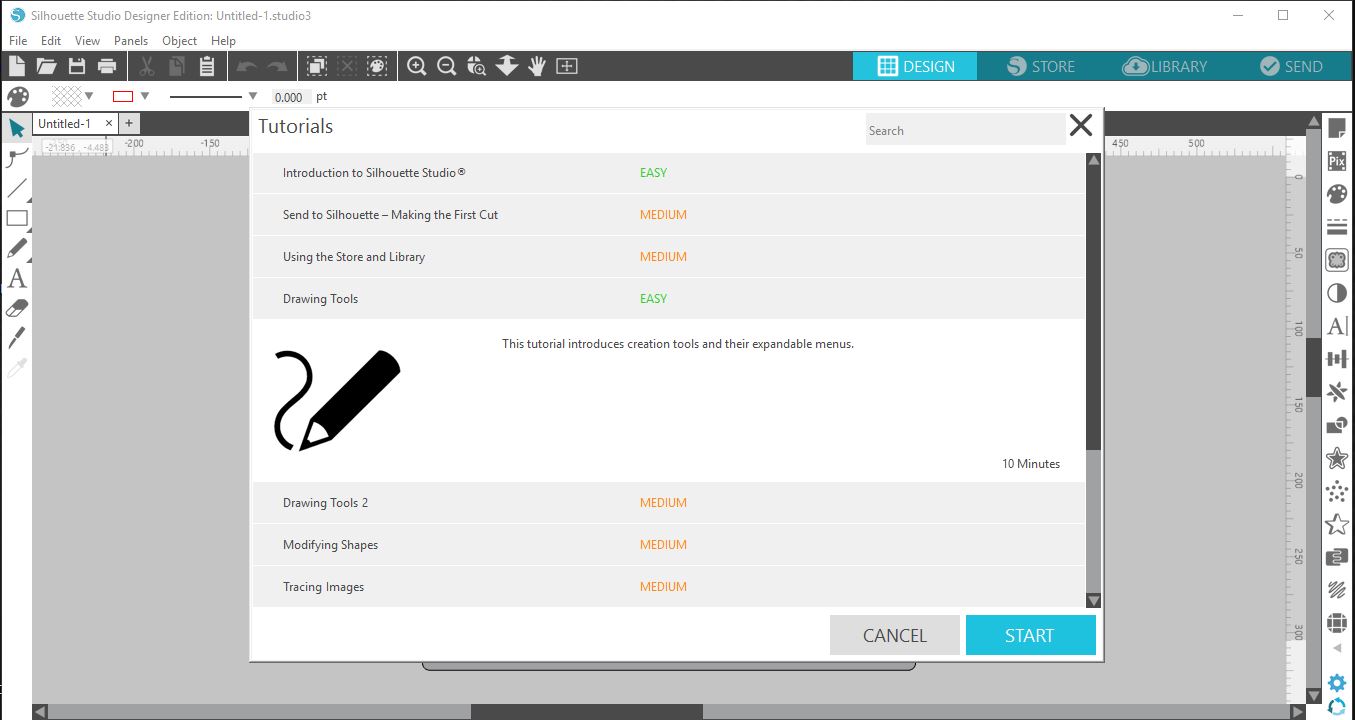Screen dimensions: 1355x720
Task: Expand the Send to Silhouette tutorial row
Action: (x=668, y=215)
